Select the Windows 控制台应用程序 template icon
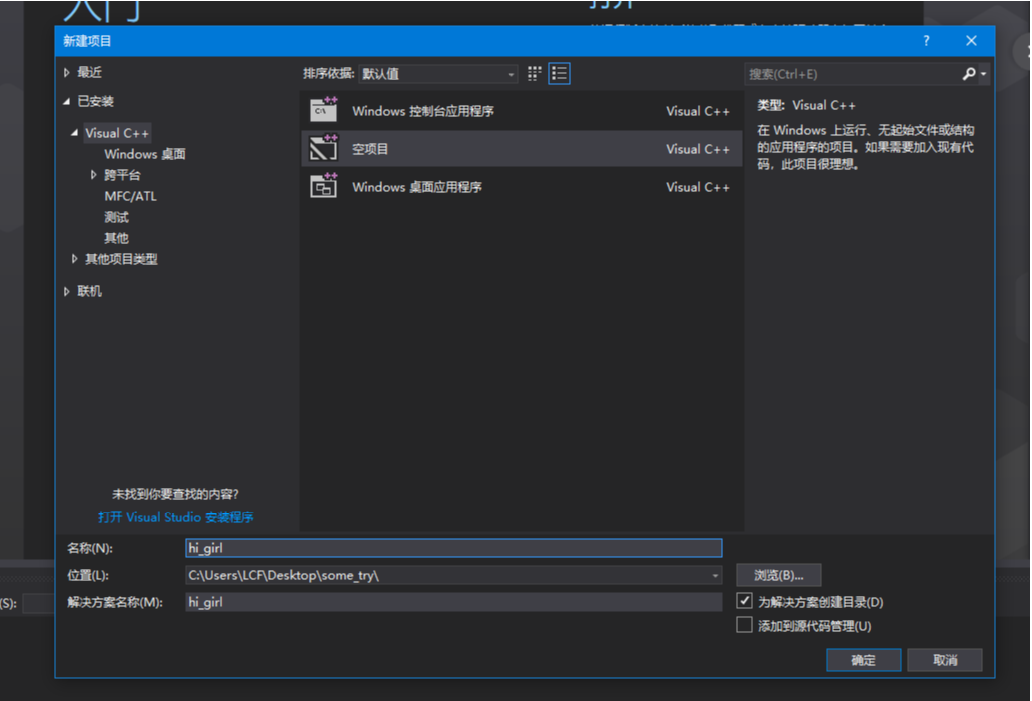Screen dimensions: 1032x701 tap(324, 110)
